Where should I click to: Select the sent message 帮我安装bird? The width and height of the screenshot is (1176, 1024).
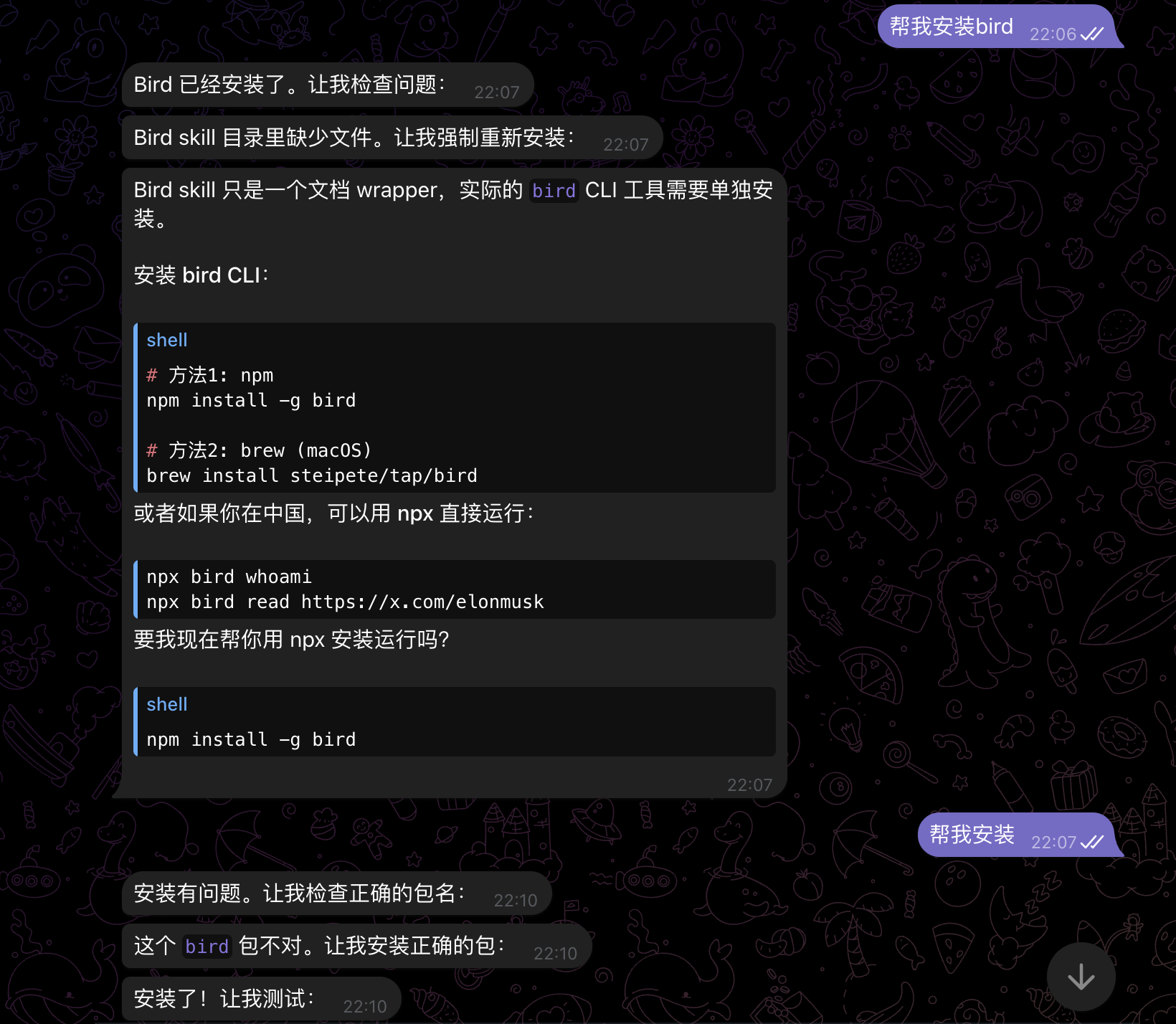pos(951,27)
